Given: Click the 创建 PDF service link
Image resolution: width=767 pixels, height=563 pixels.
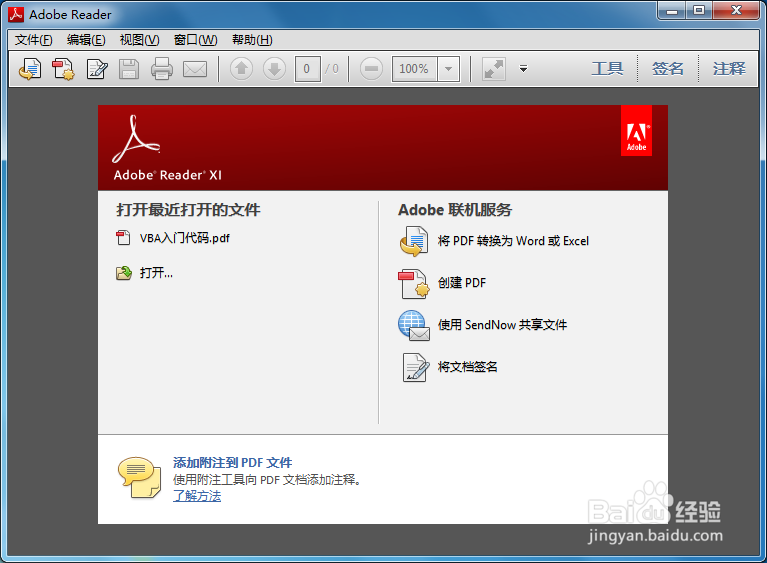Looking at the screenshot, I should [x=462, y=283].
